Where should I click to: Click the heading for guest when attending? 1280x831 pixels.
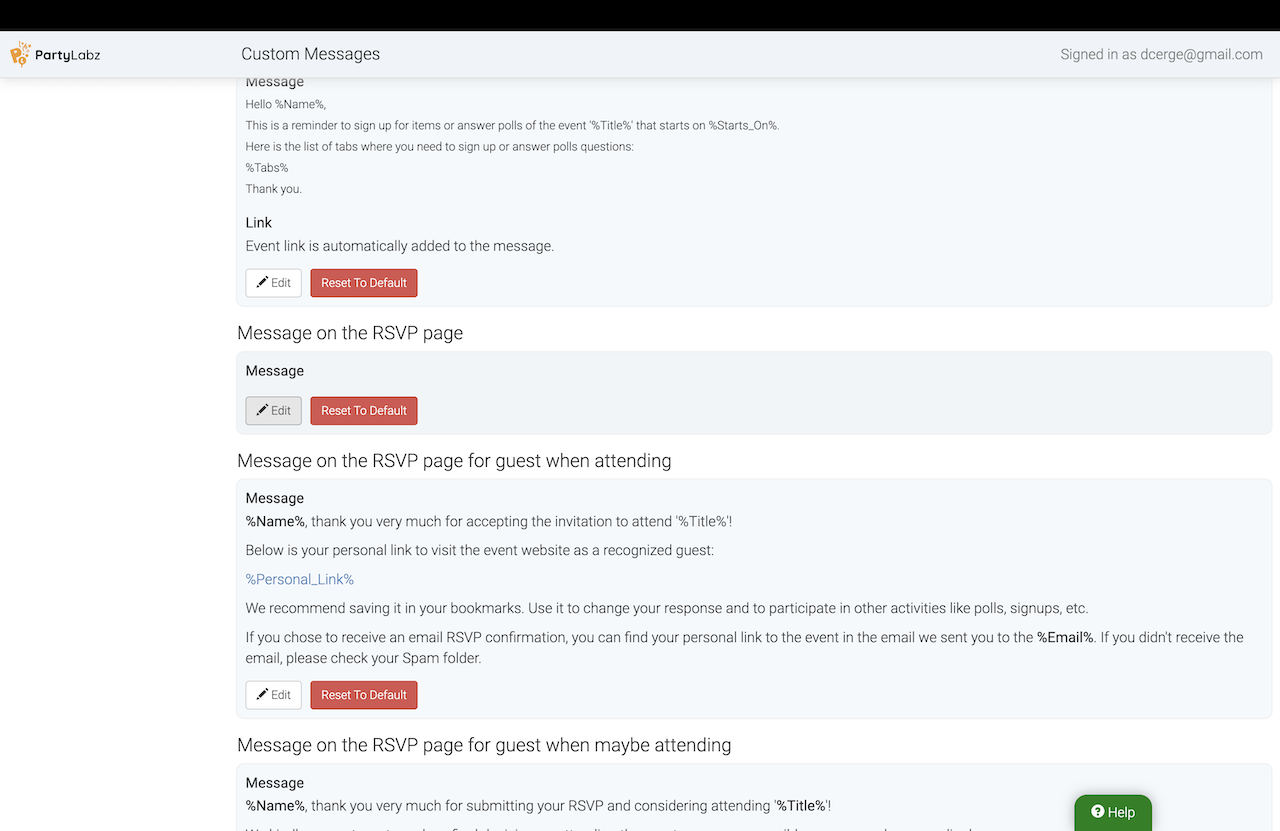(454, 461)
